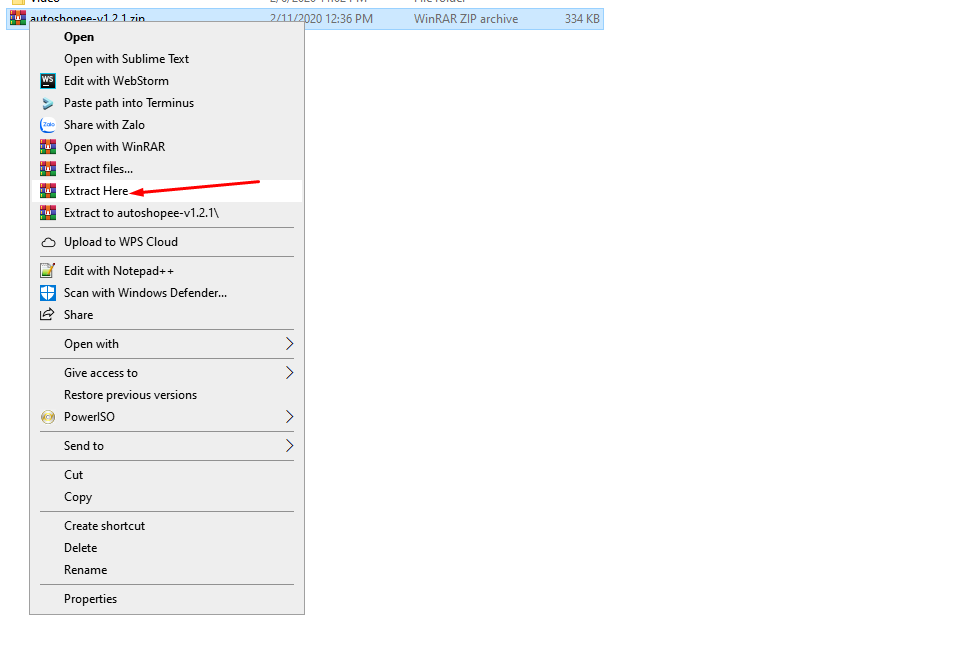The width and height of the screenshot is (970, 661).
Task: Expand the Open with submenu arrow
Action: click(289, 344)
